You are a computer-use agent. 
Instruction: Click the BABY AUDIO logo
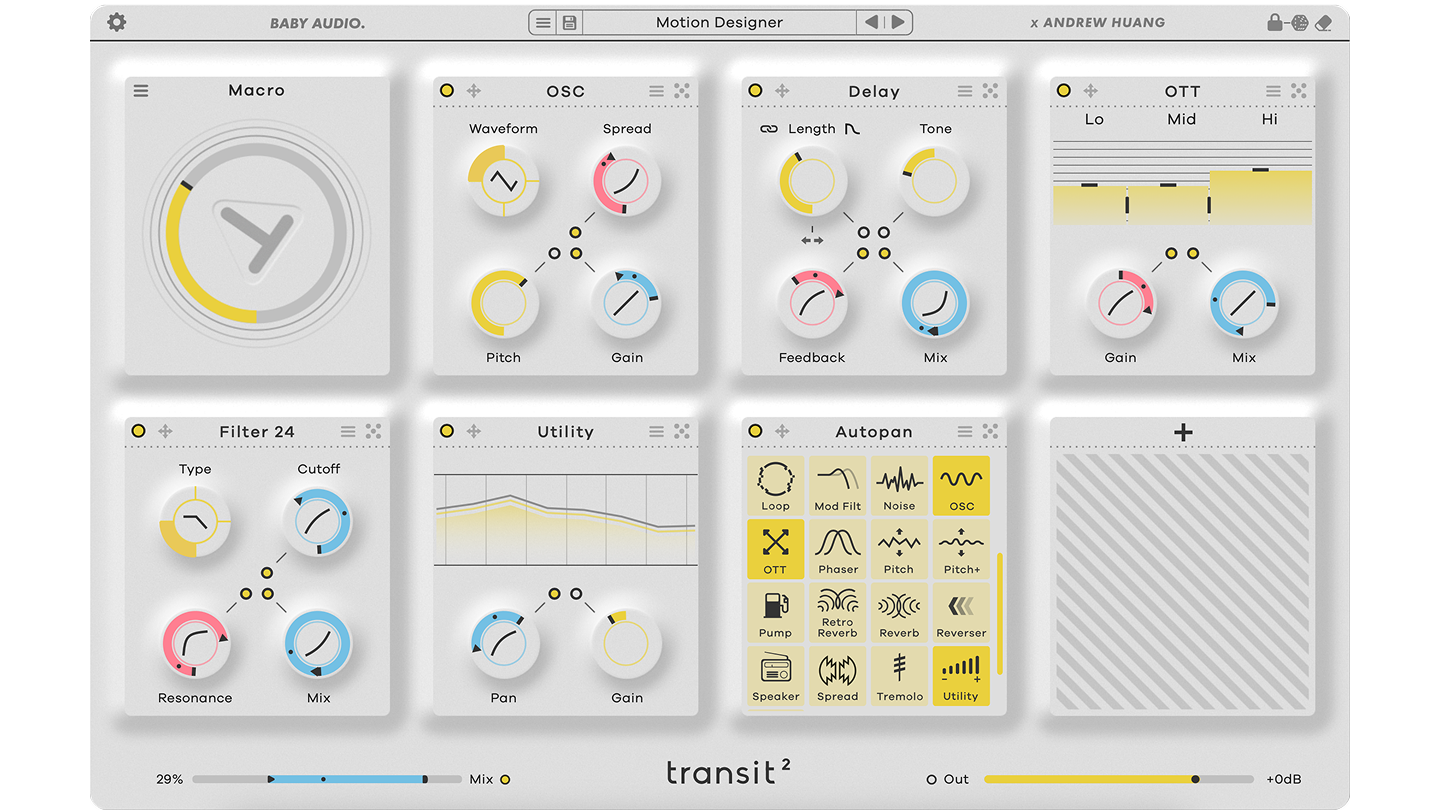[x=317, y=22]
